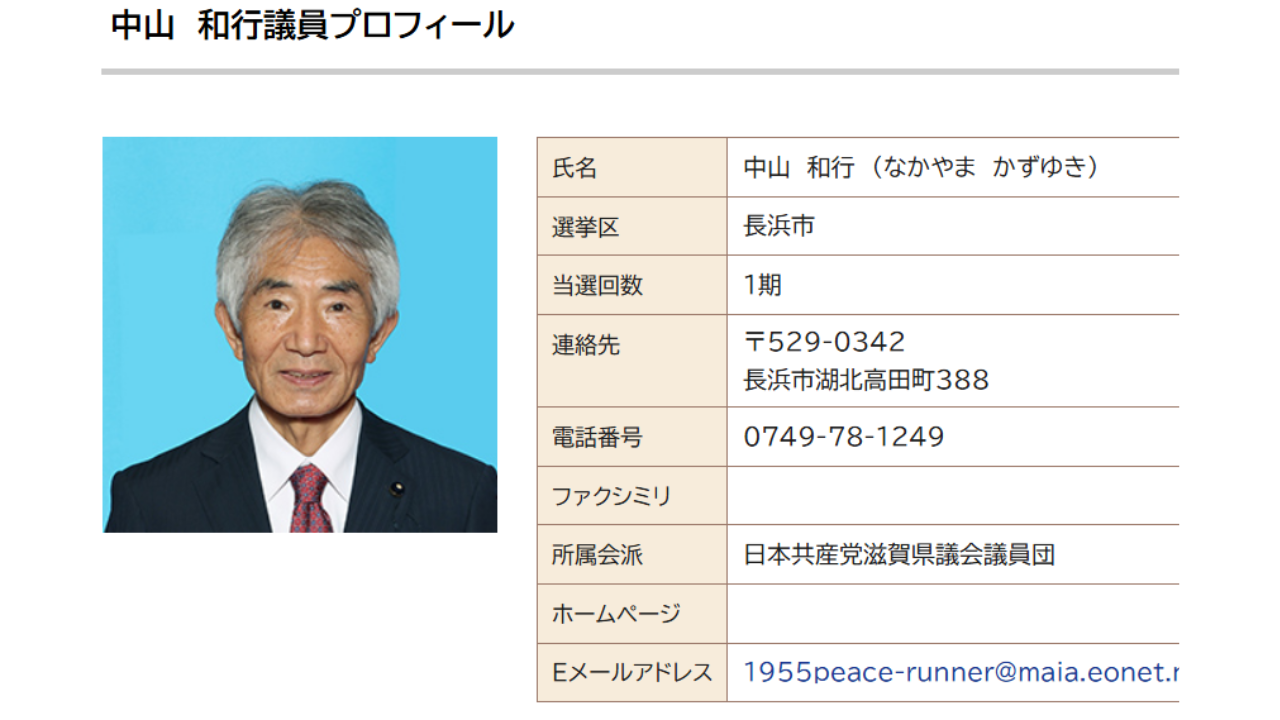Click the gray divider under the heading

tap(640, 70)
